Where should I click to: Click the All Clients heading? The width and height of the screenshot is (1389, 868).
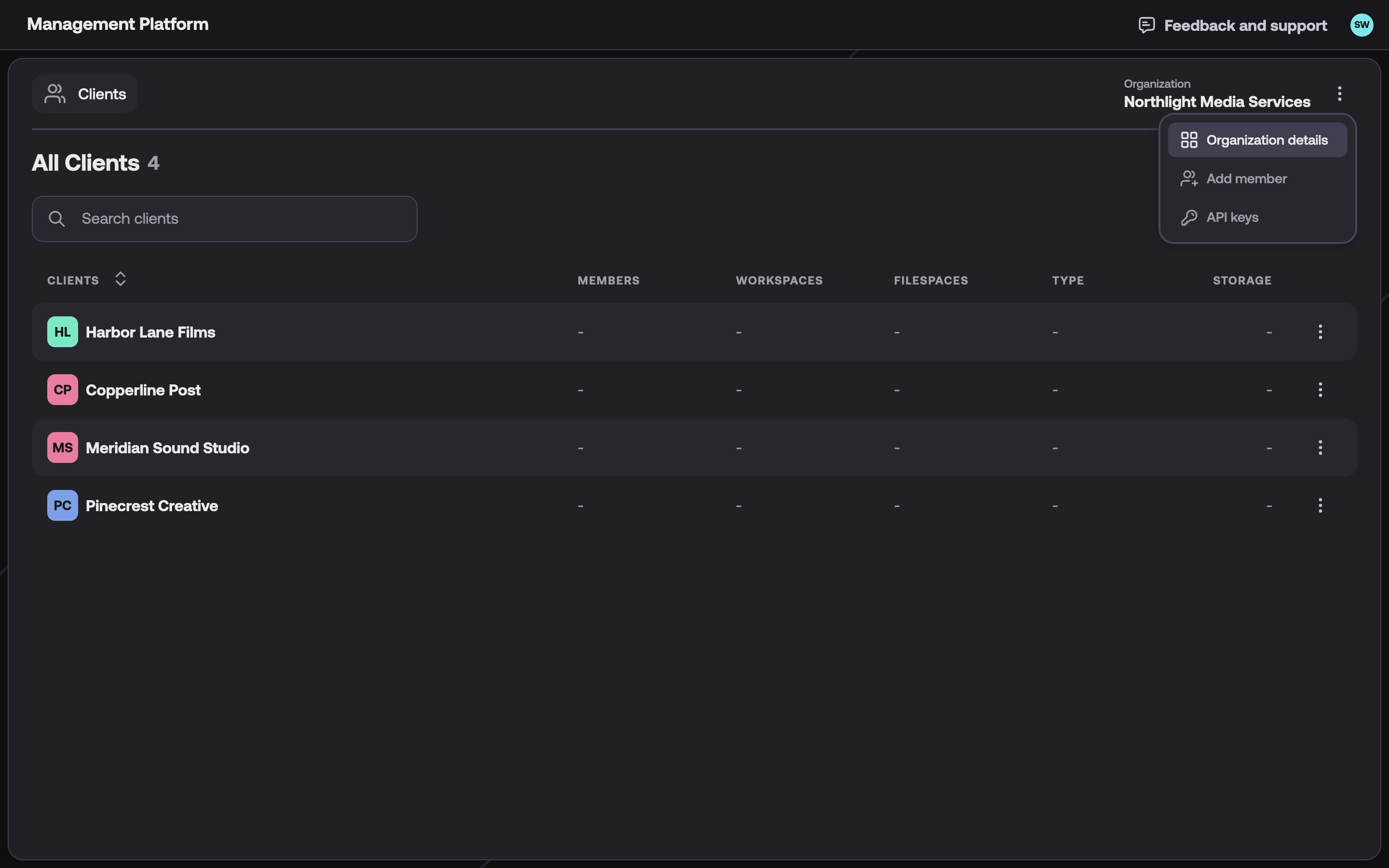[85, 163]
